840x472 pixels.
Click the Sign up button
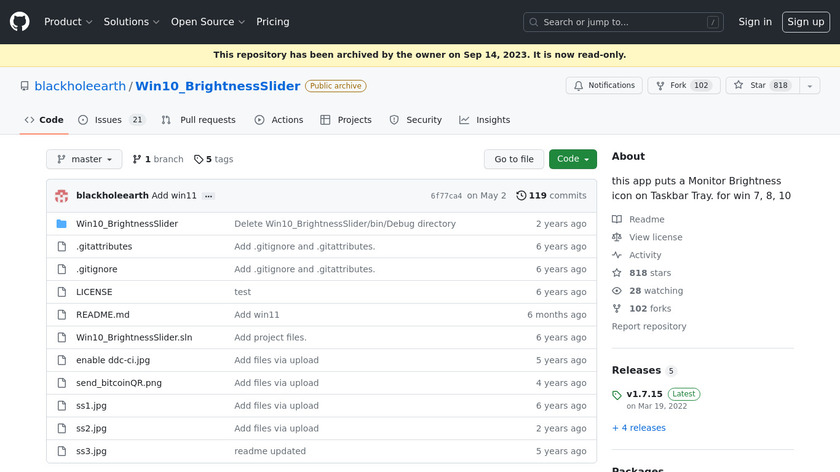click(x=805, y=22)
